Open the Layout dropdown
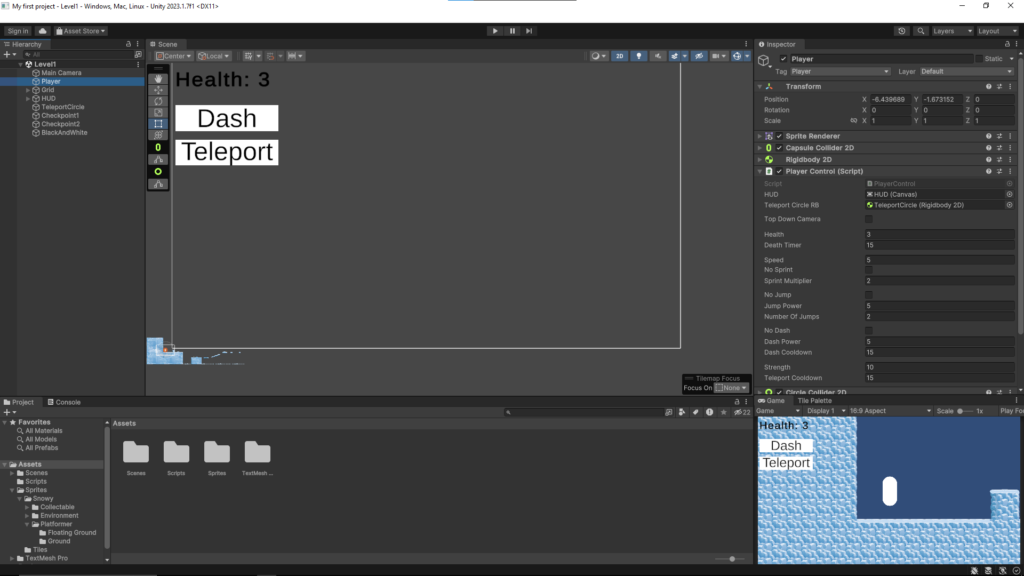 click(995, 31)
